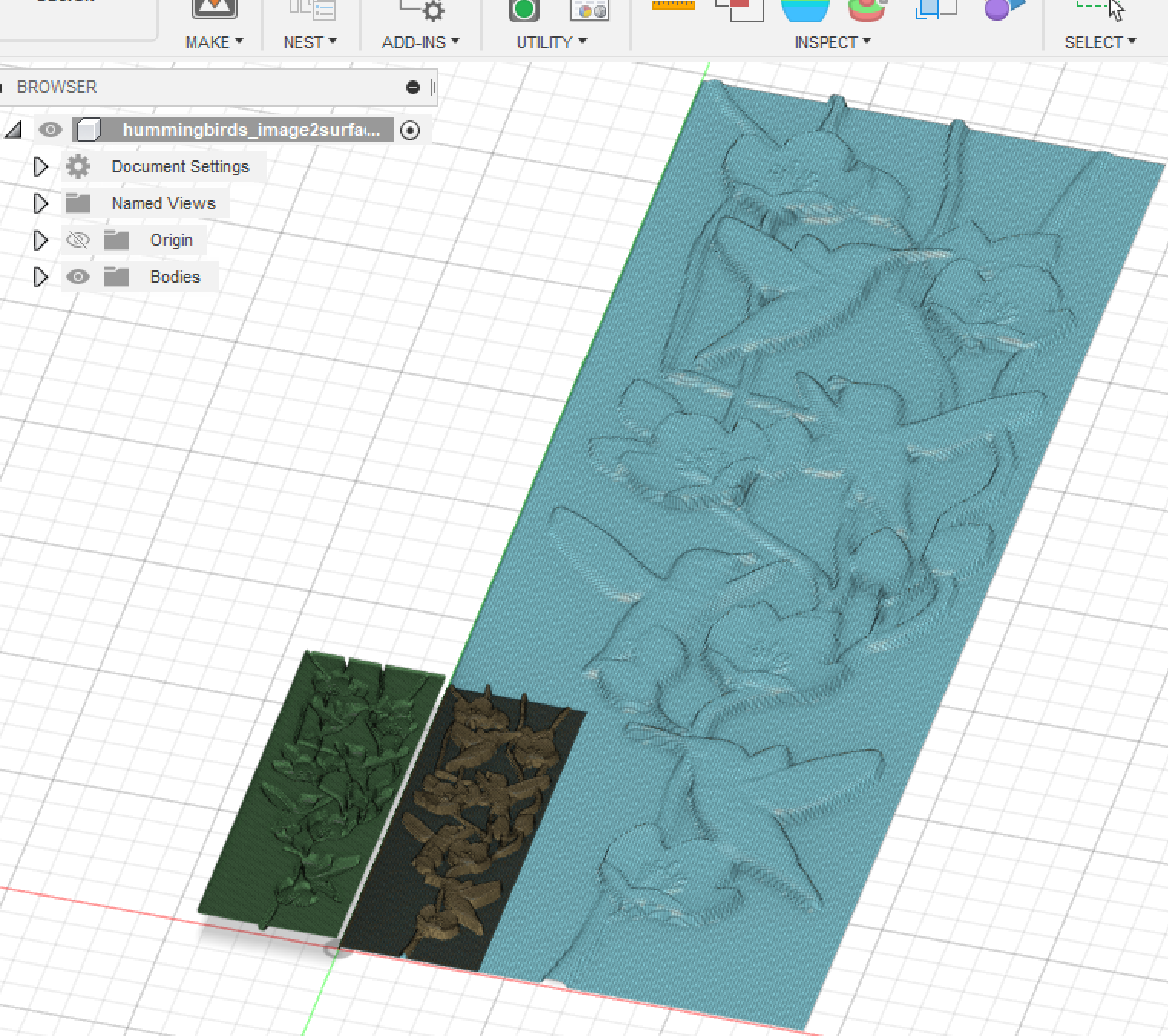Screen dimensions: 1168x1036
Task: Click the cyan curvature analysis icon in INSPECT
Action: point(805,9)
